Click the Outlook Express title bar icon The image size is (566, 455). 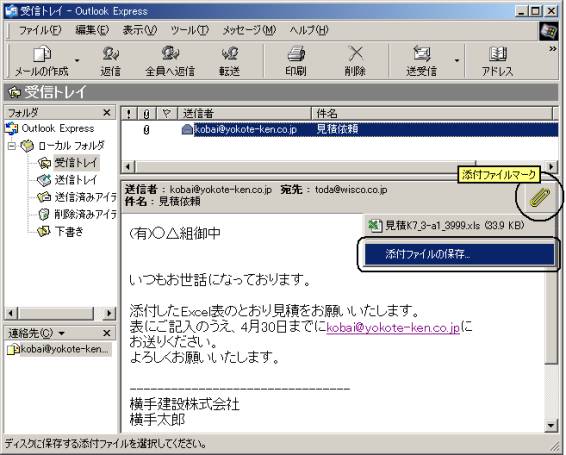(x=11, y=11)
